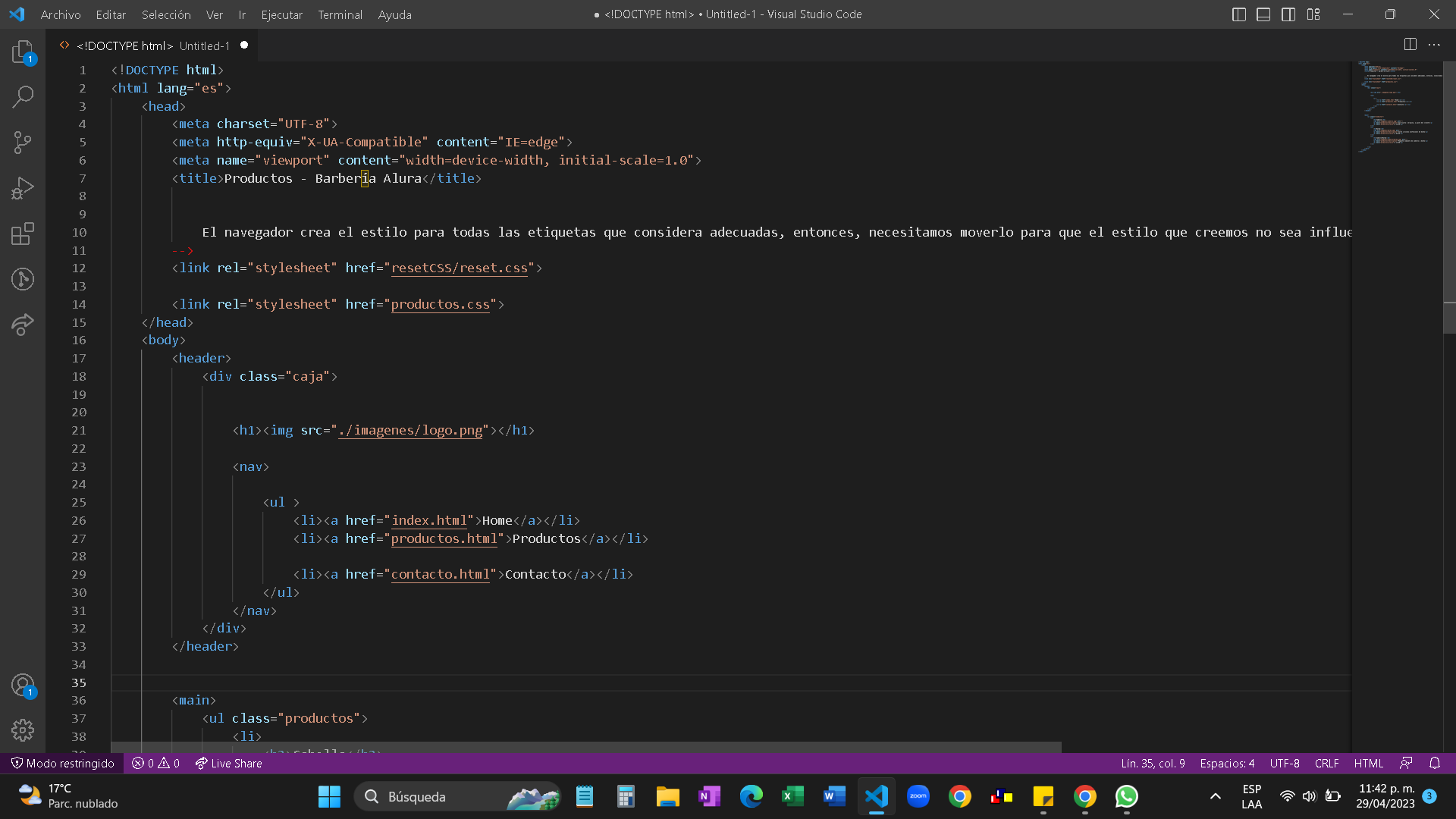Follow the productos.css link
This screenshot has width=1456, height=819.
point(440,304)
